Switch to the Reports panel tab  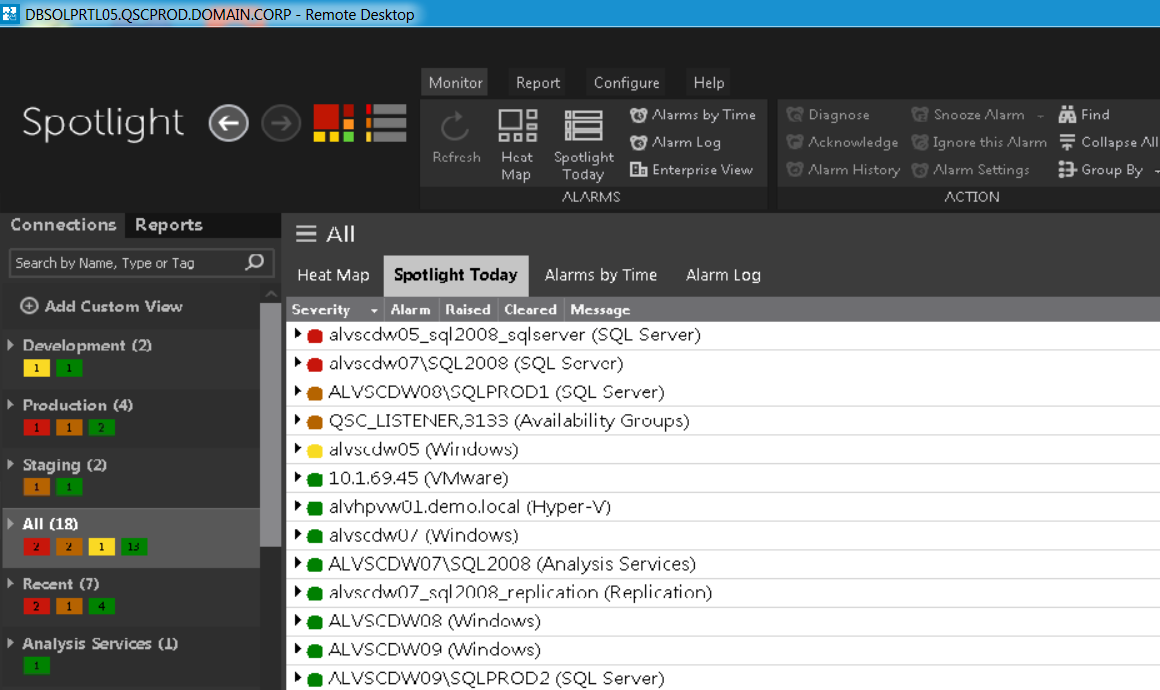point(169,225)
